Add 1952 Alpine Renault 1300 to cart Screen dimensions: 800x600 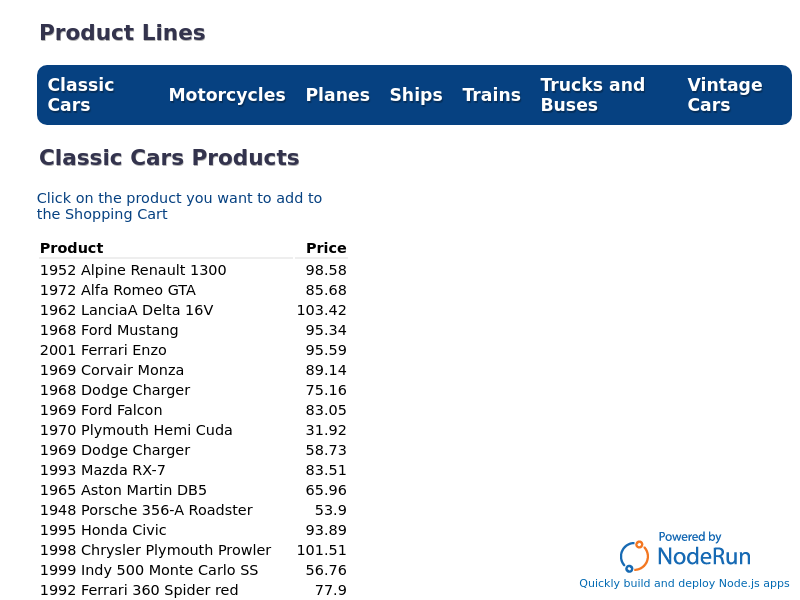pos(193,270)
